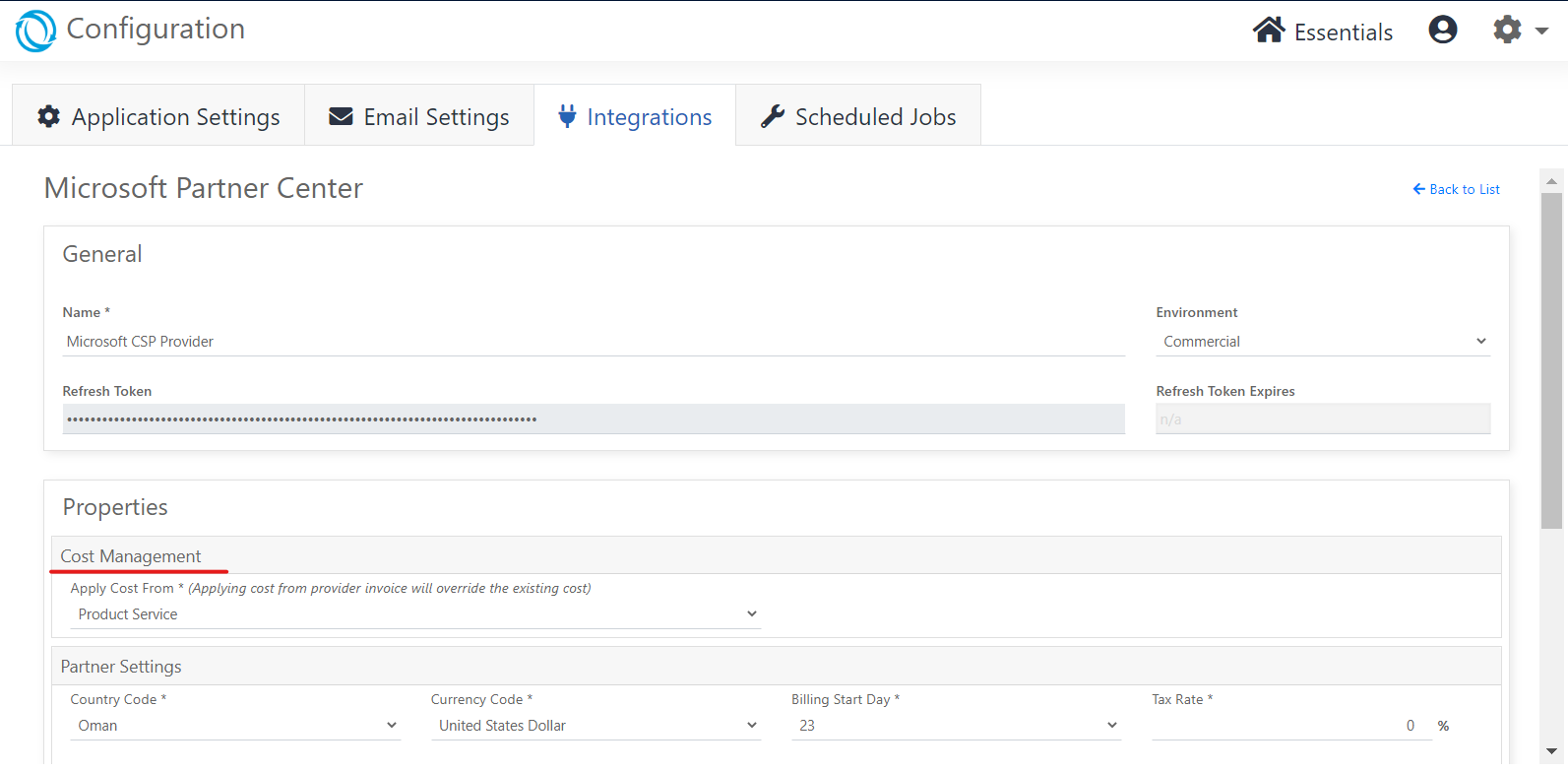
Task: Click the Configuration page title
Action: [x=156, y=30]
